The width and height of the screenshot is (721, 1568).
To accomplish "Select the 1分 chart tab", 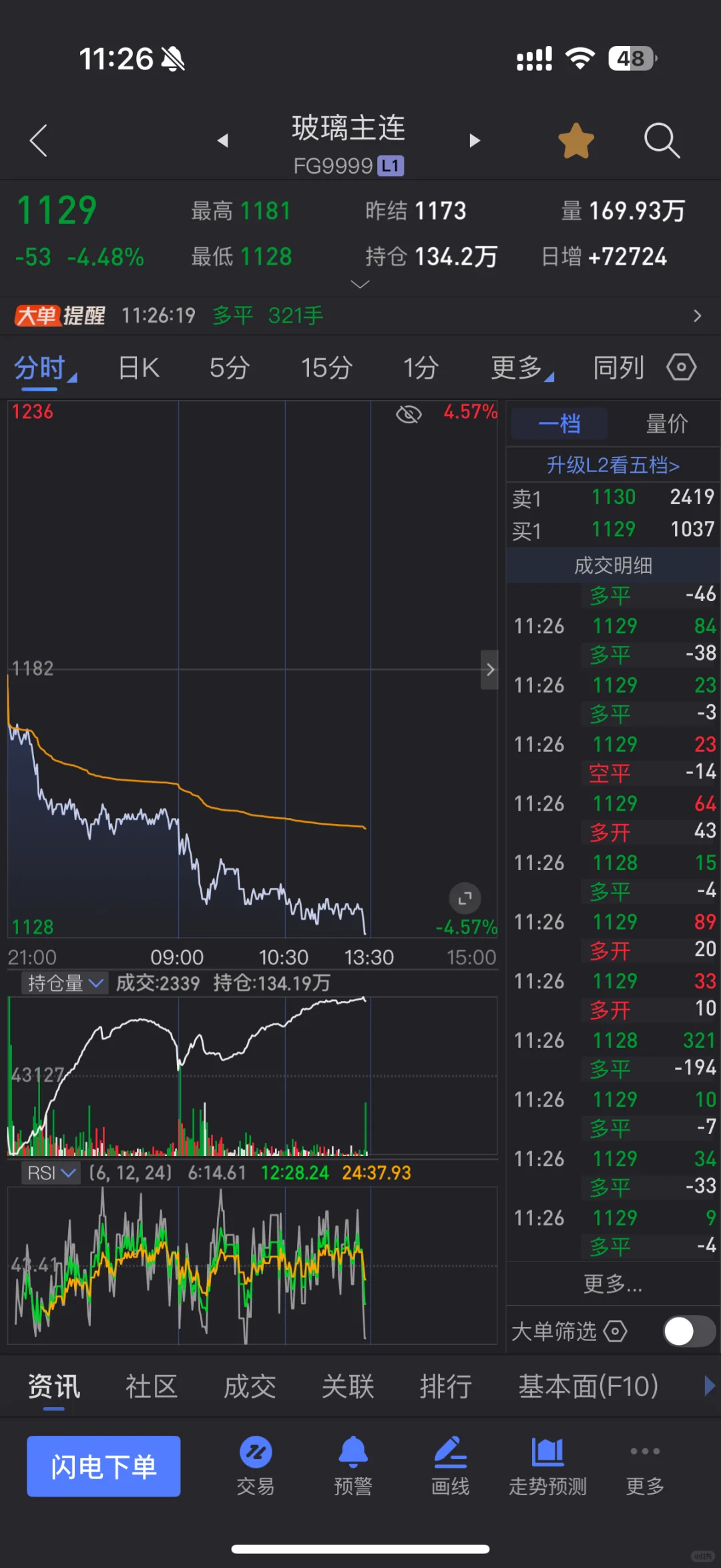I will coord(421,368).
